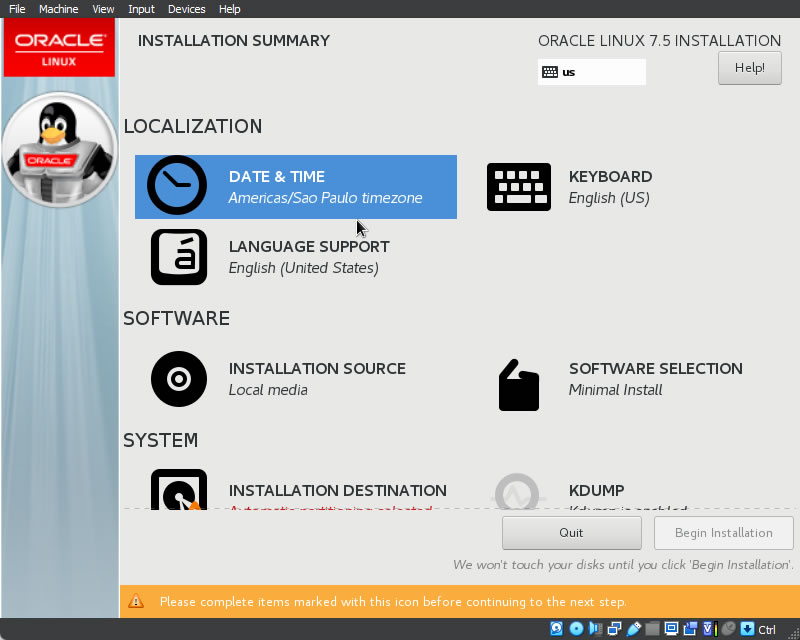Image resolution: width=800 pixels, height=640 pixels.
Task: Click the 'us' keyboard layout field
Action: 591,72
